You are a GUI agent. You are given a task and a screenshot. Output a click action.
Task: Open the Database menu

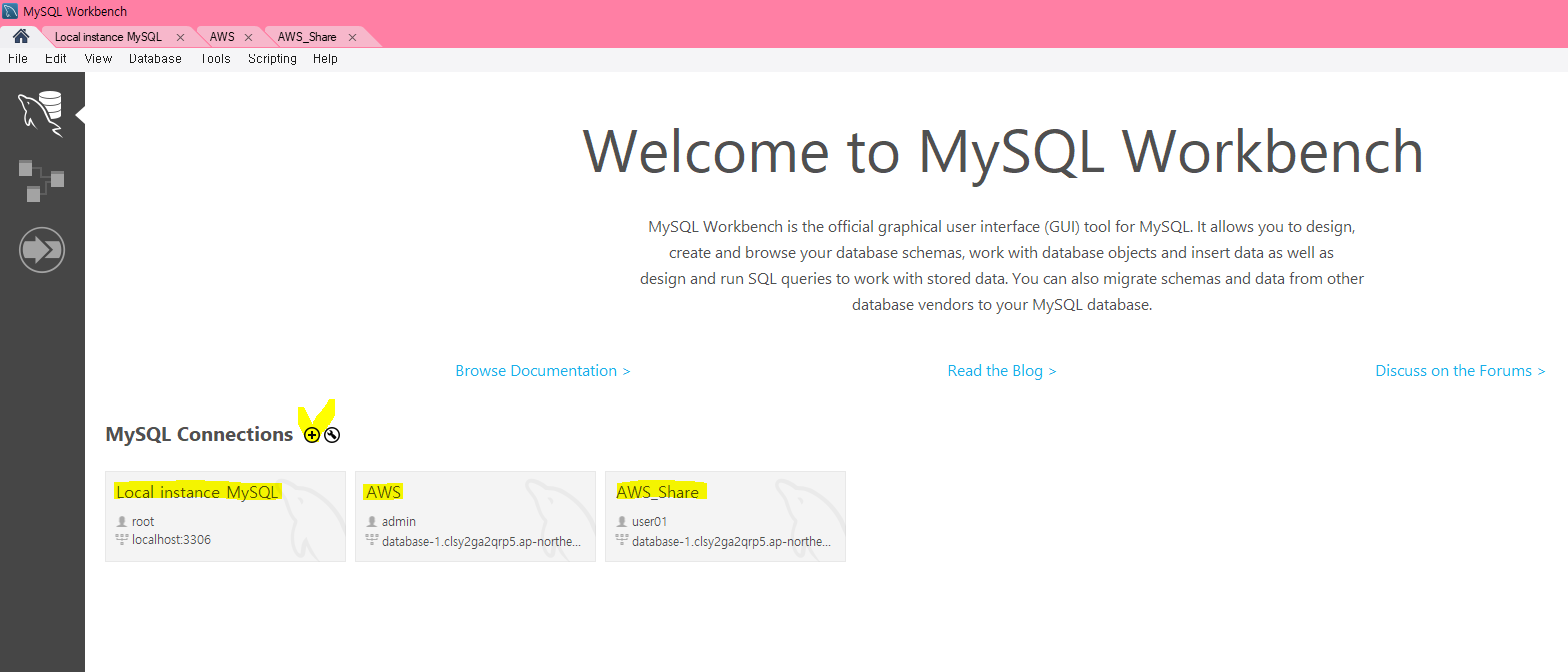[155, 59]
